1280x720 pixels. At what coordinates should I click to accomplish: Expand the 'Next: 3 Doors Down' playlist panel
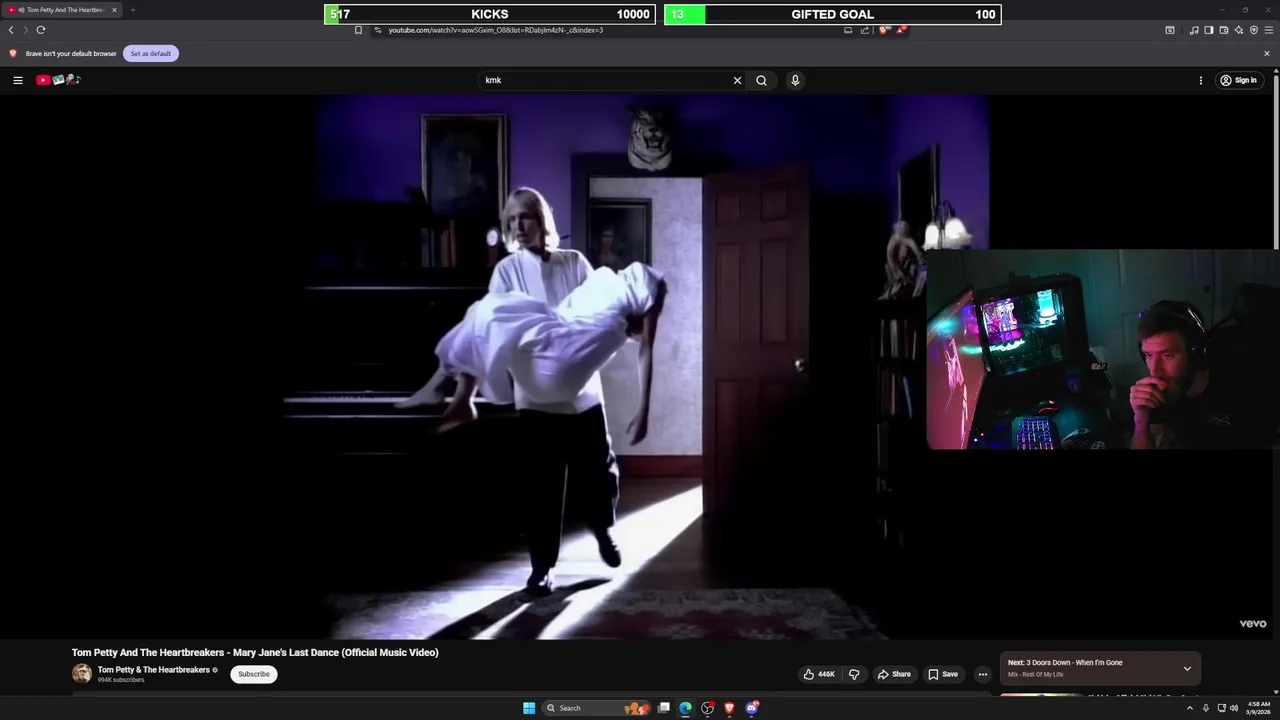(x=1187, y=668)
